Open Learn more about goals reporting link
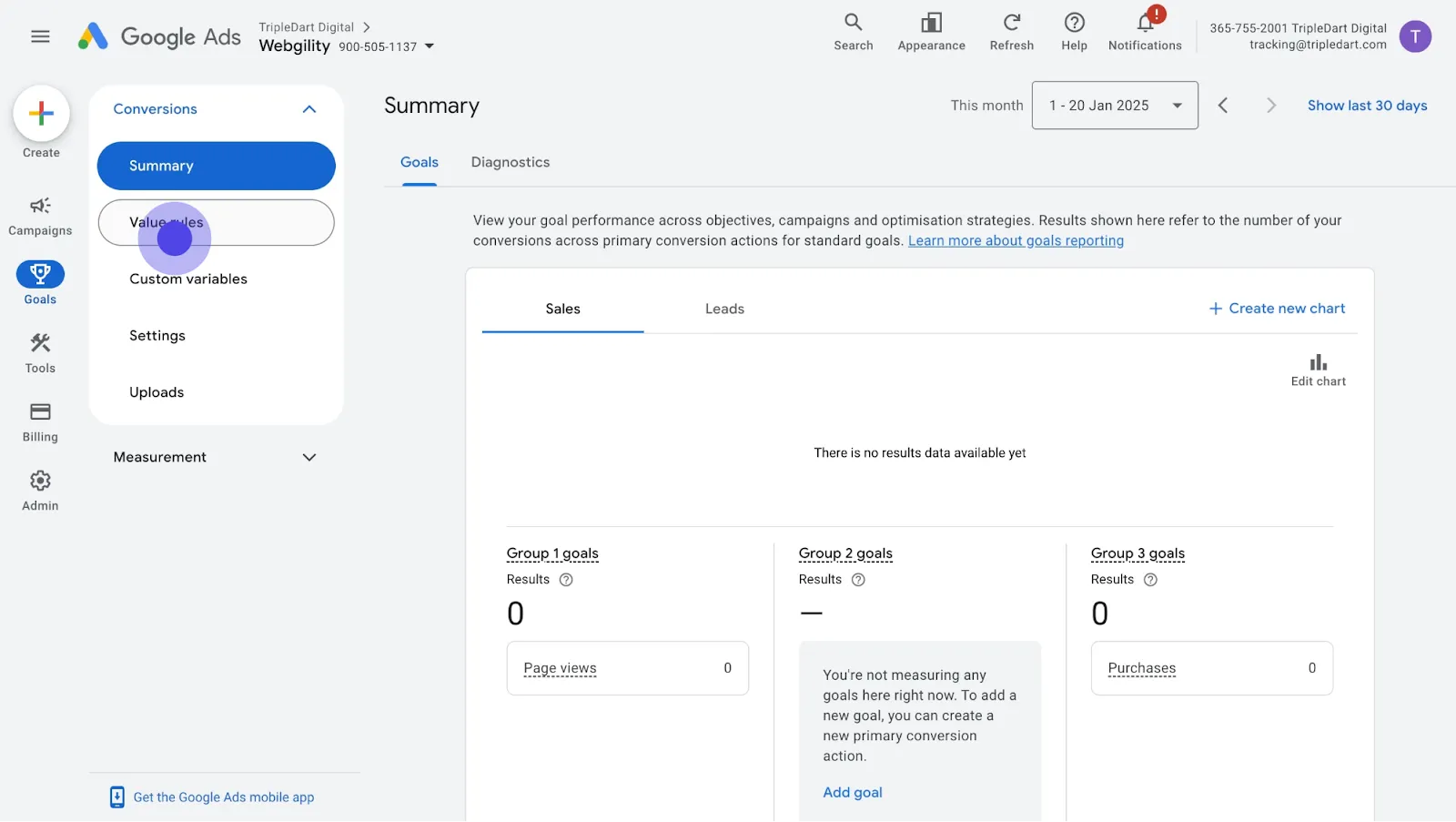This screenshot has width=1456, height=822. (x=1016, y=241)
